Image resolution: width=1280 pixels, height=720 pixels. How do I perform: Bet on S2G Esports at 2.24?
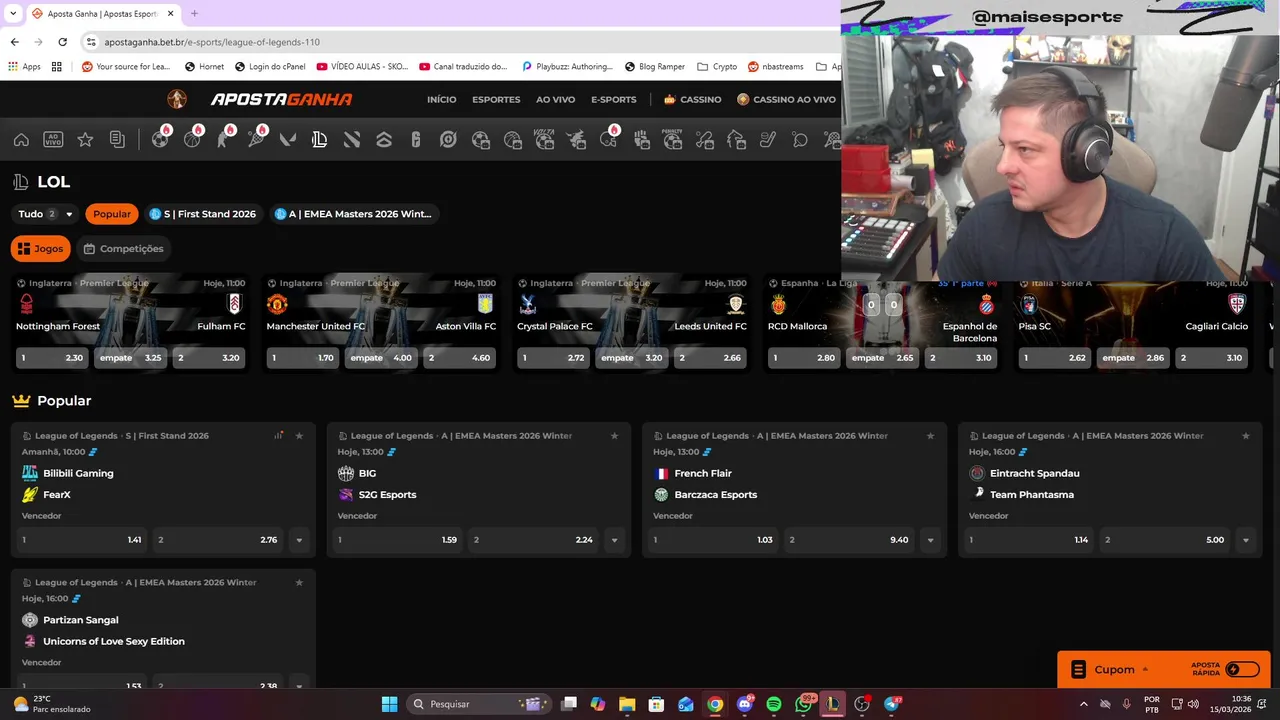532,540
